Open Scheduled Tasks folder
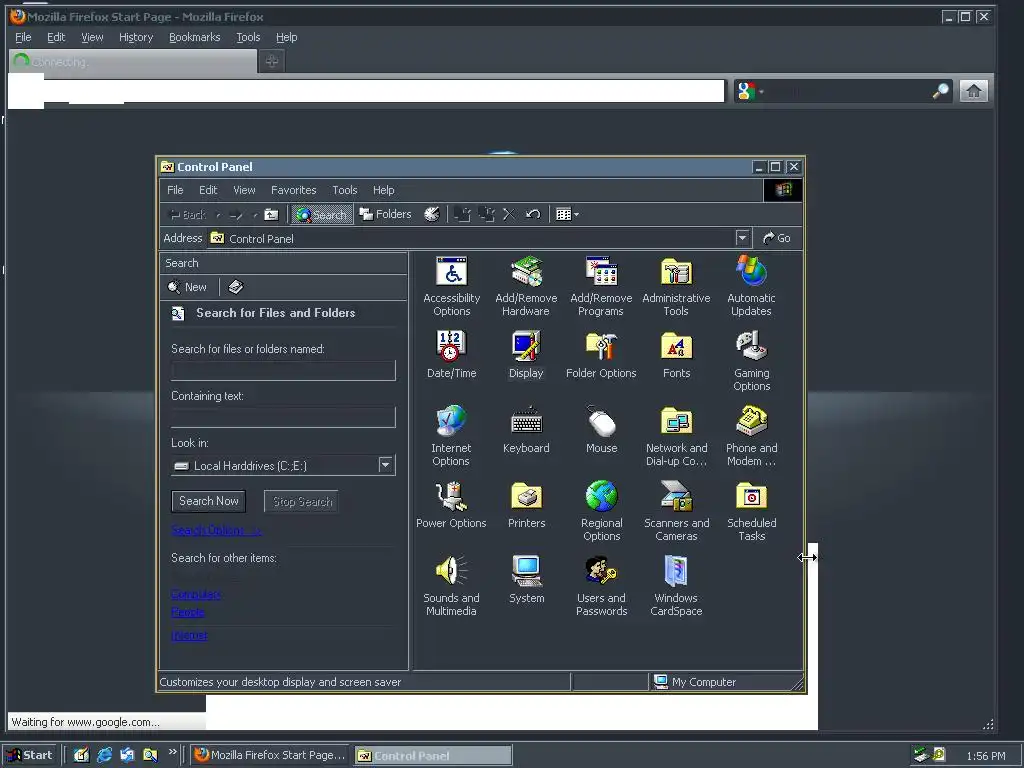1024x768 pixels. [x=751, y=511]
